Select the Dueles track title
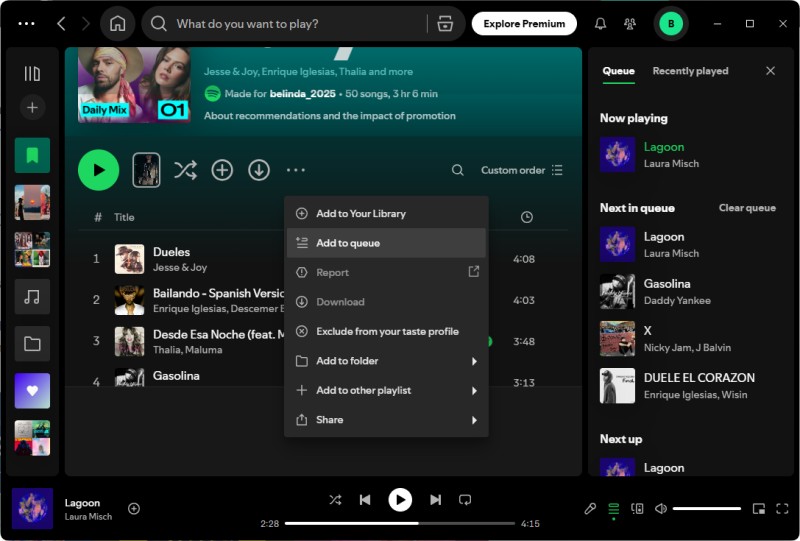The width and height of the screenshot is (800, 541). click(171, 252)
